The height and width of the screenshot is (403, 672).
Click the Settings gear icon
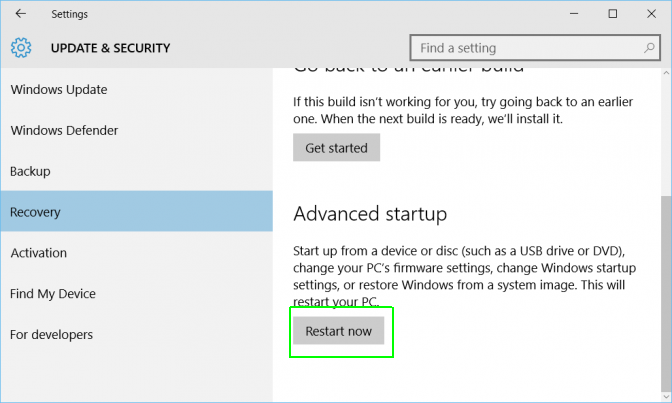(21, 48)
